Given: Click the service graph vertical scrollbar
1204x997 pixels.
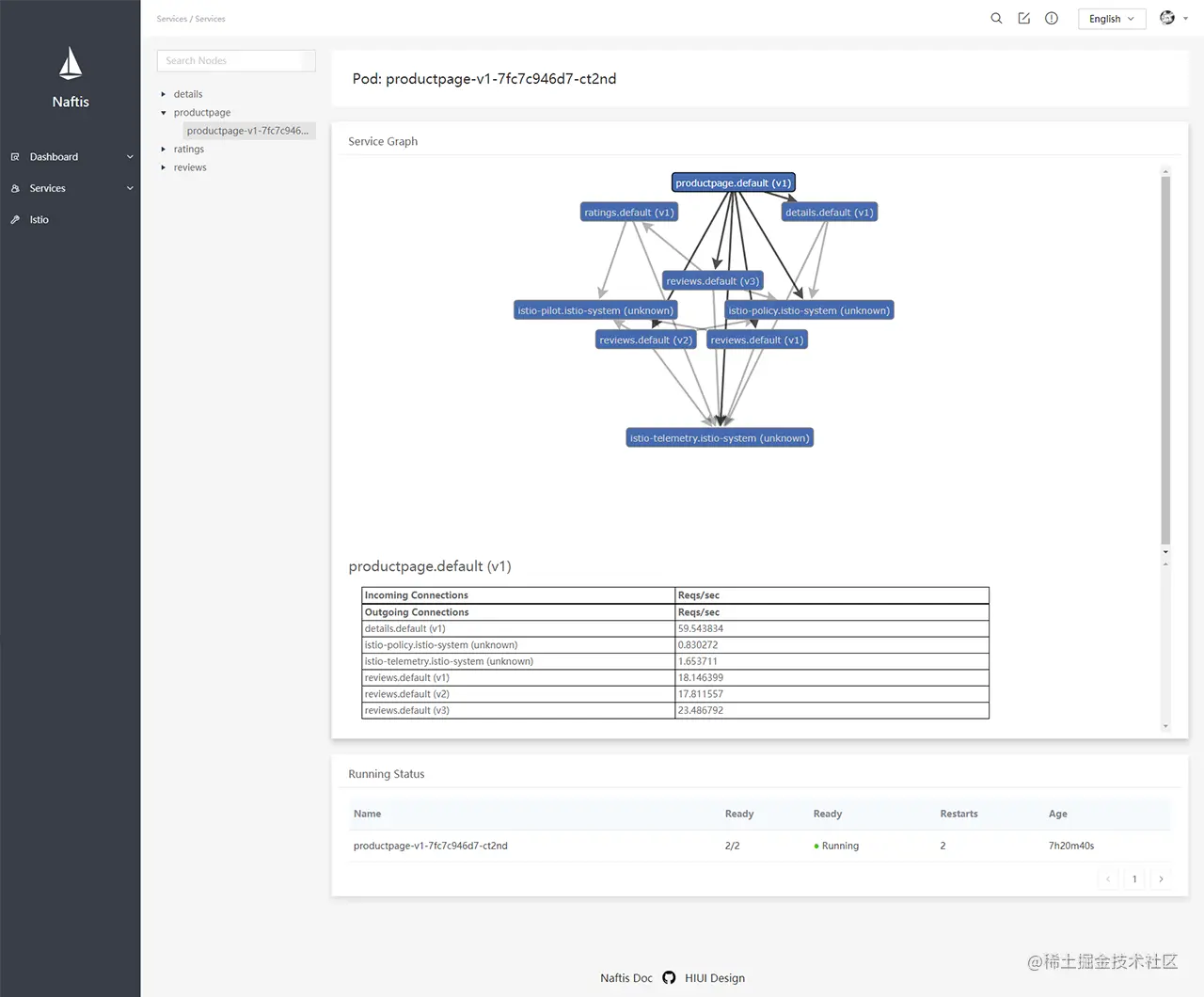Looking at the screenshot, I should click(x=1165, y=360).
